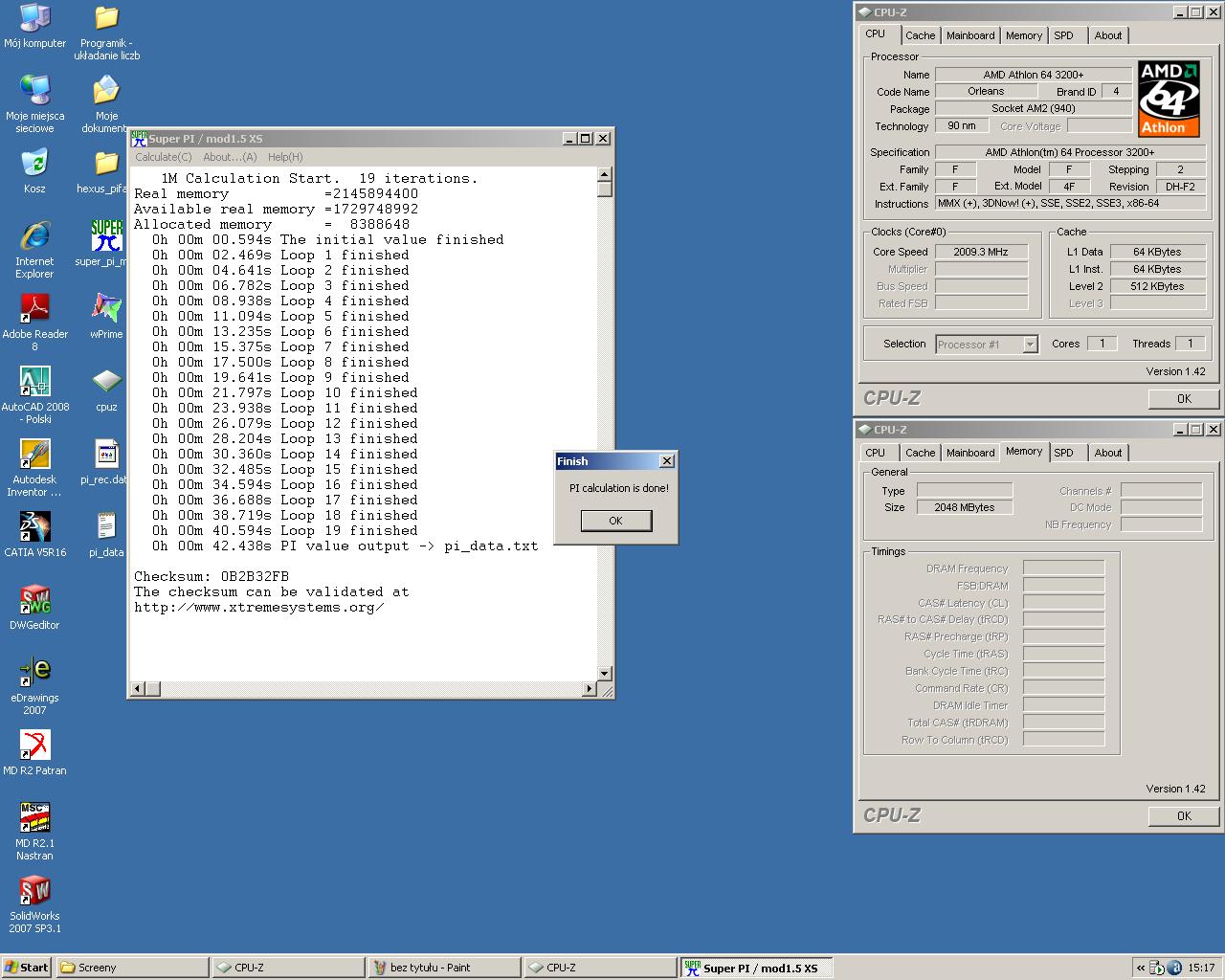1225x980 pixels.
Task: Click the Orleans code name field
Action: point(986,92)
